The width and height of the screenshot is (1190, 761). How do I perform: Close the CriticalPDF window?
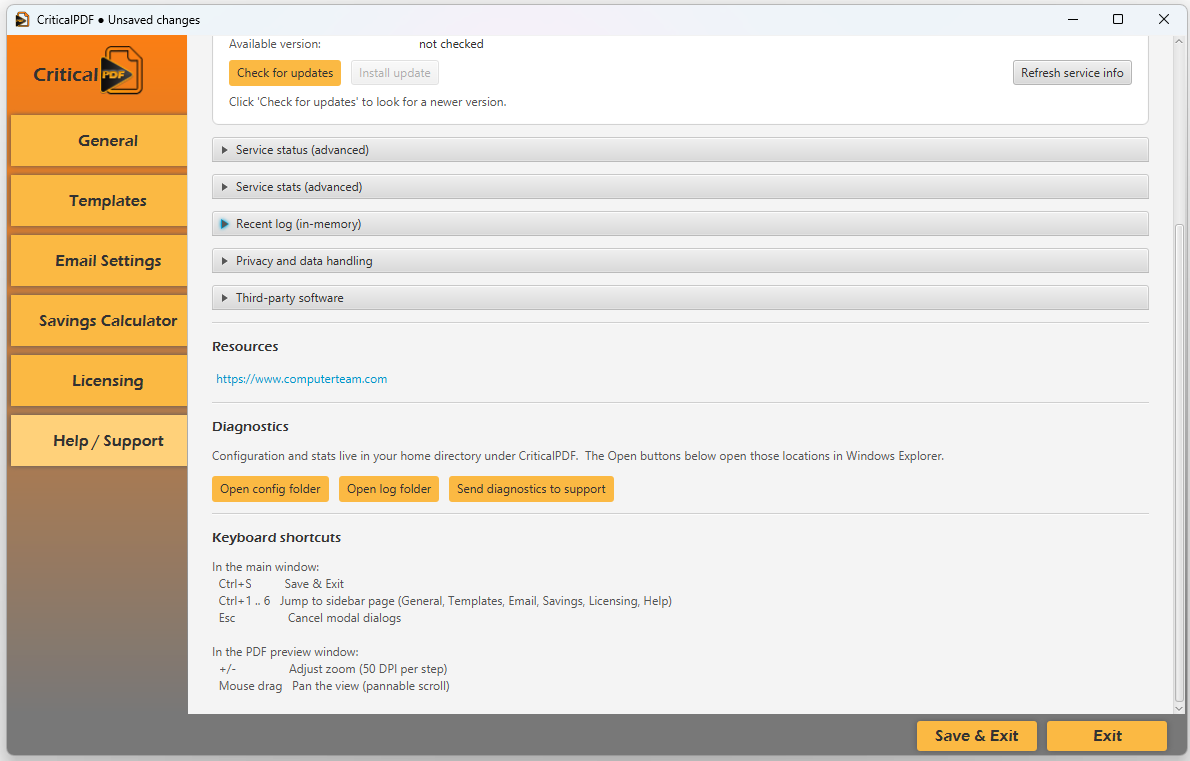[x=1163, y=20]
